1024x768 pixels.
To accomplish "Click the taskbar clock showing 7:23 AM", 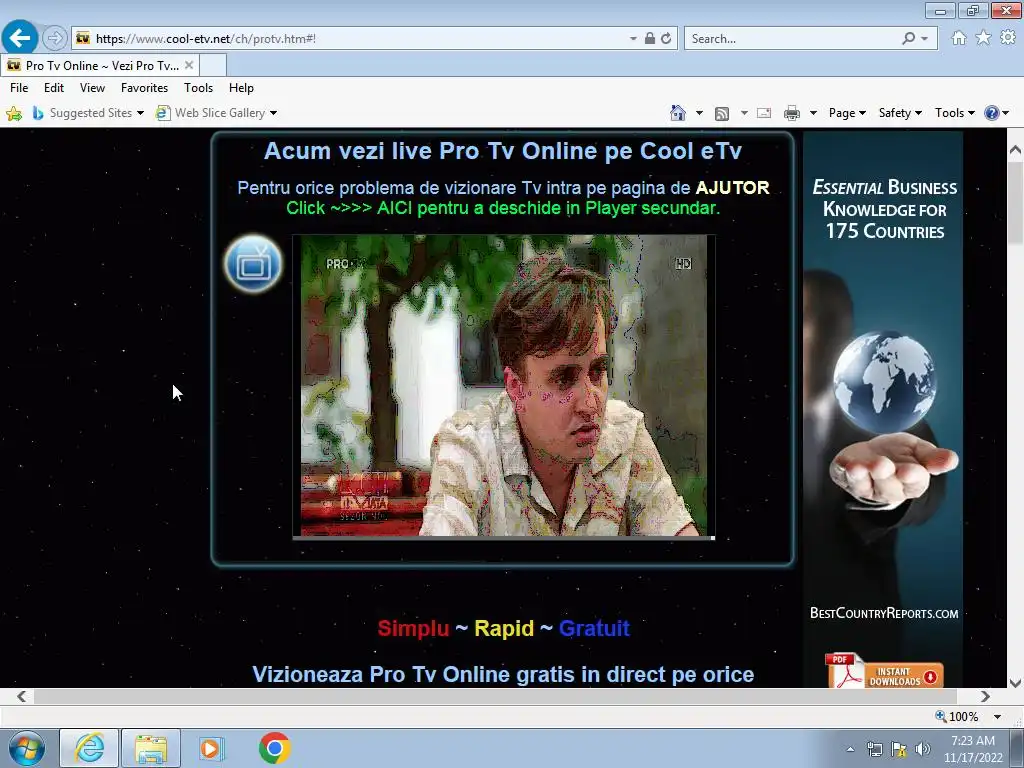I will 973,749.
